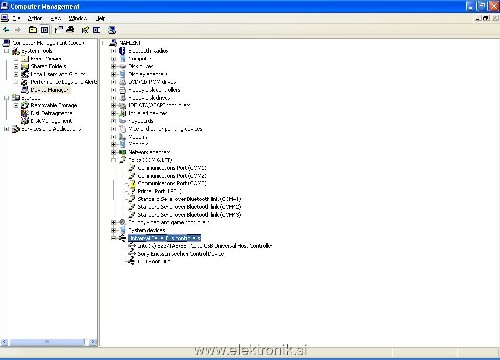Select Performance Logs and Alerts node
The height and width of the screenshot is (360, 500).
[63, 82]
